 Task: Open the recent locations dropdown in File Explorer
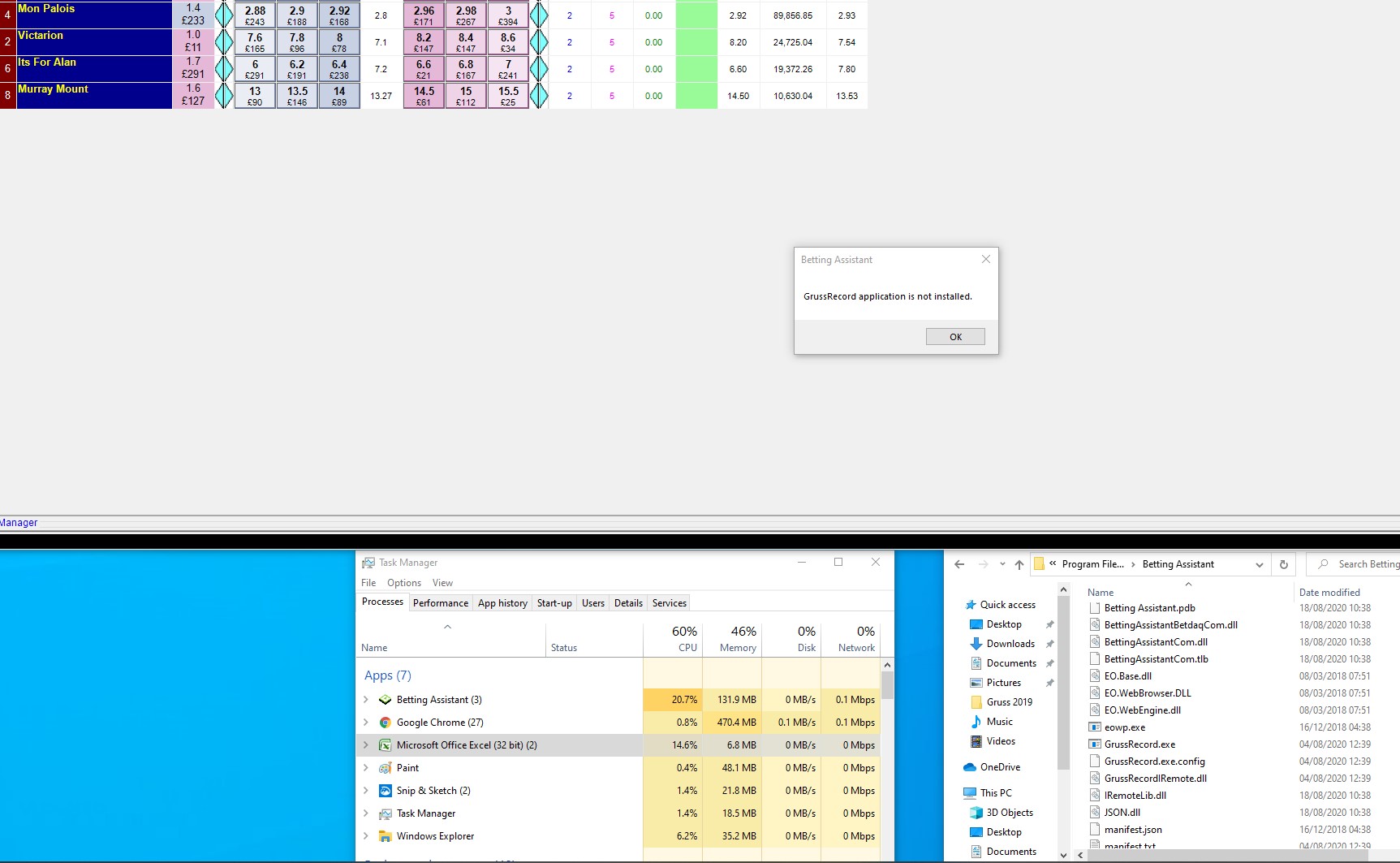pyautogui.click(x=1002, y=564)
